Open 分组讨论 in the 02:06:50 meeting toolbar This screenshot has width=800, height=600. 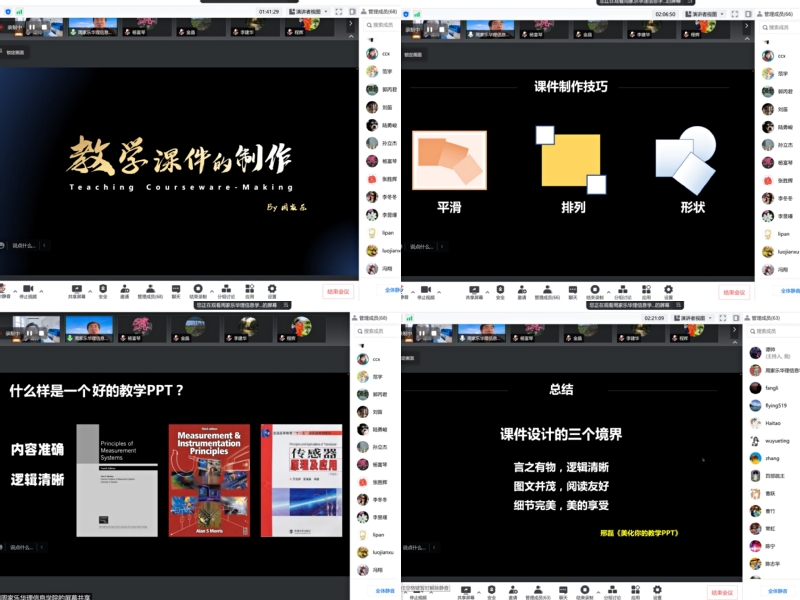point(623,292)
